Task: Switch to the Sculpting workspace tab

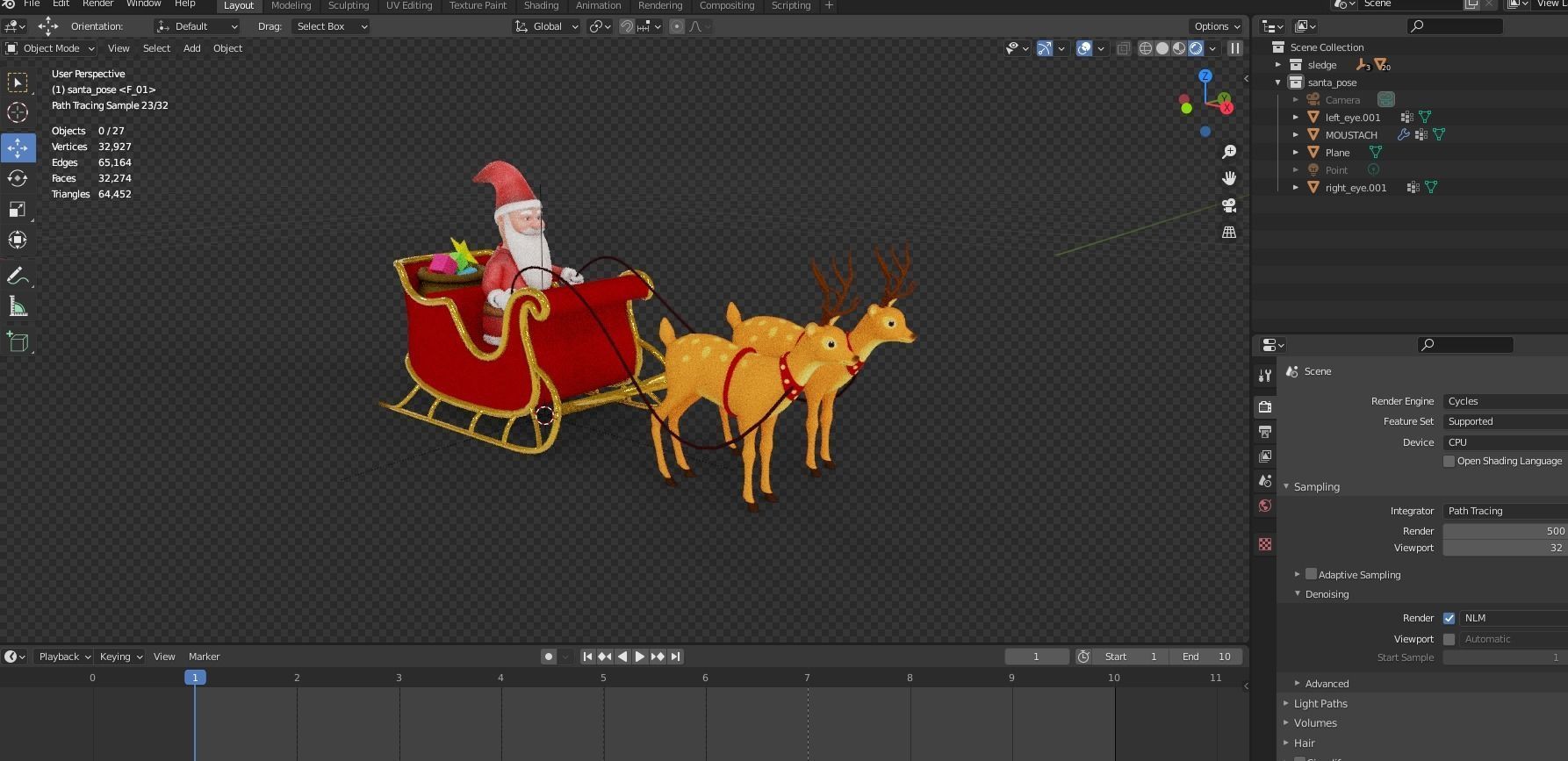Action: point(349,5)
